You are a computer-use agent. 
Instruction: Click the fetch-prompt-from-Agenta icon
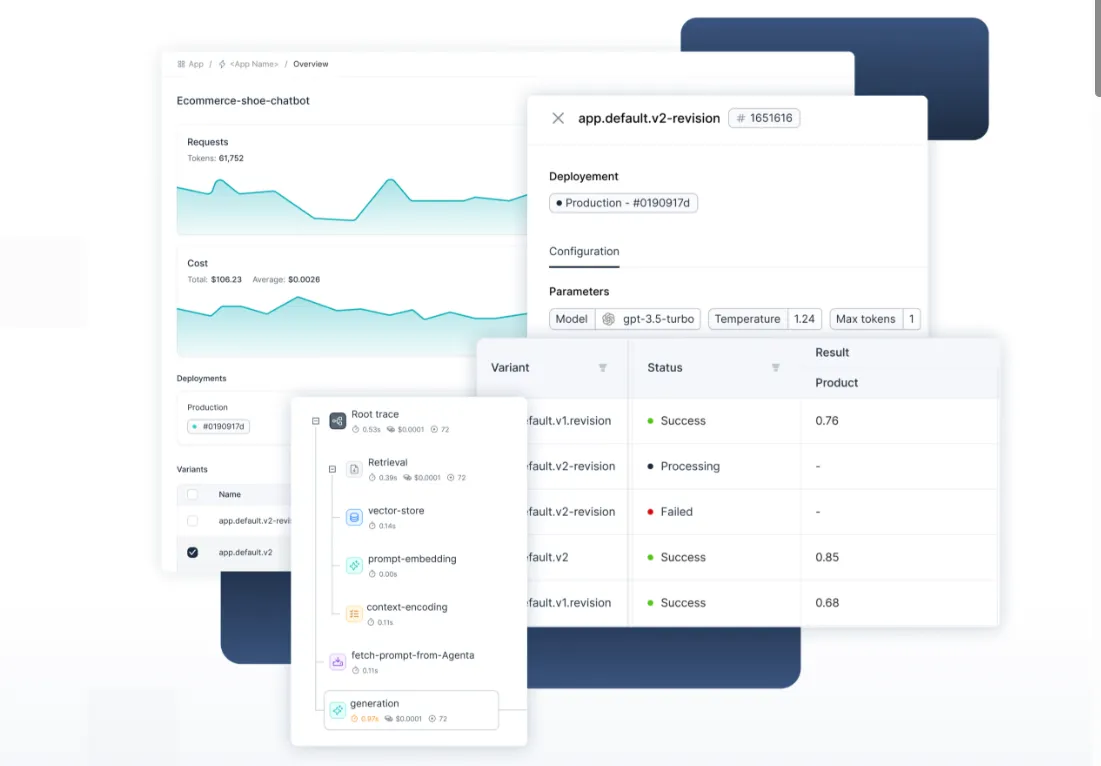point(338,661)
